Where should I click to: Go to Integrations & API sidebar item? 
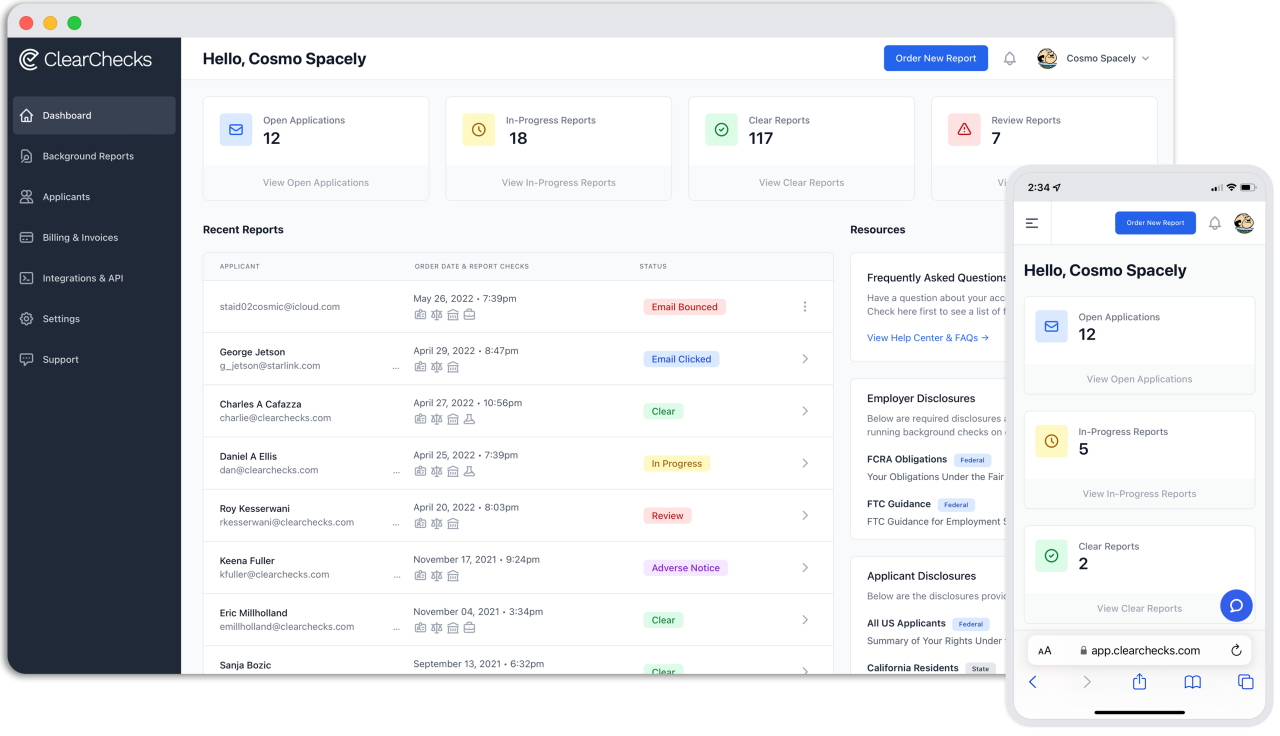click(x=83, y=279)
